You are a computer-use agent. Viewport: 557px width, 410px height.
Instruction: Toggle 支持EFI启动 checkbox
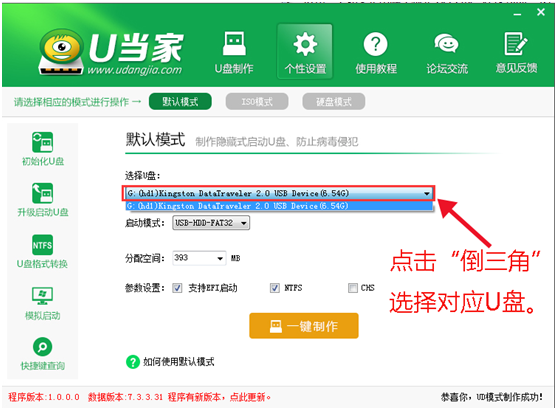[x=177, y=288]
